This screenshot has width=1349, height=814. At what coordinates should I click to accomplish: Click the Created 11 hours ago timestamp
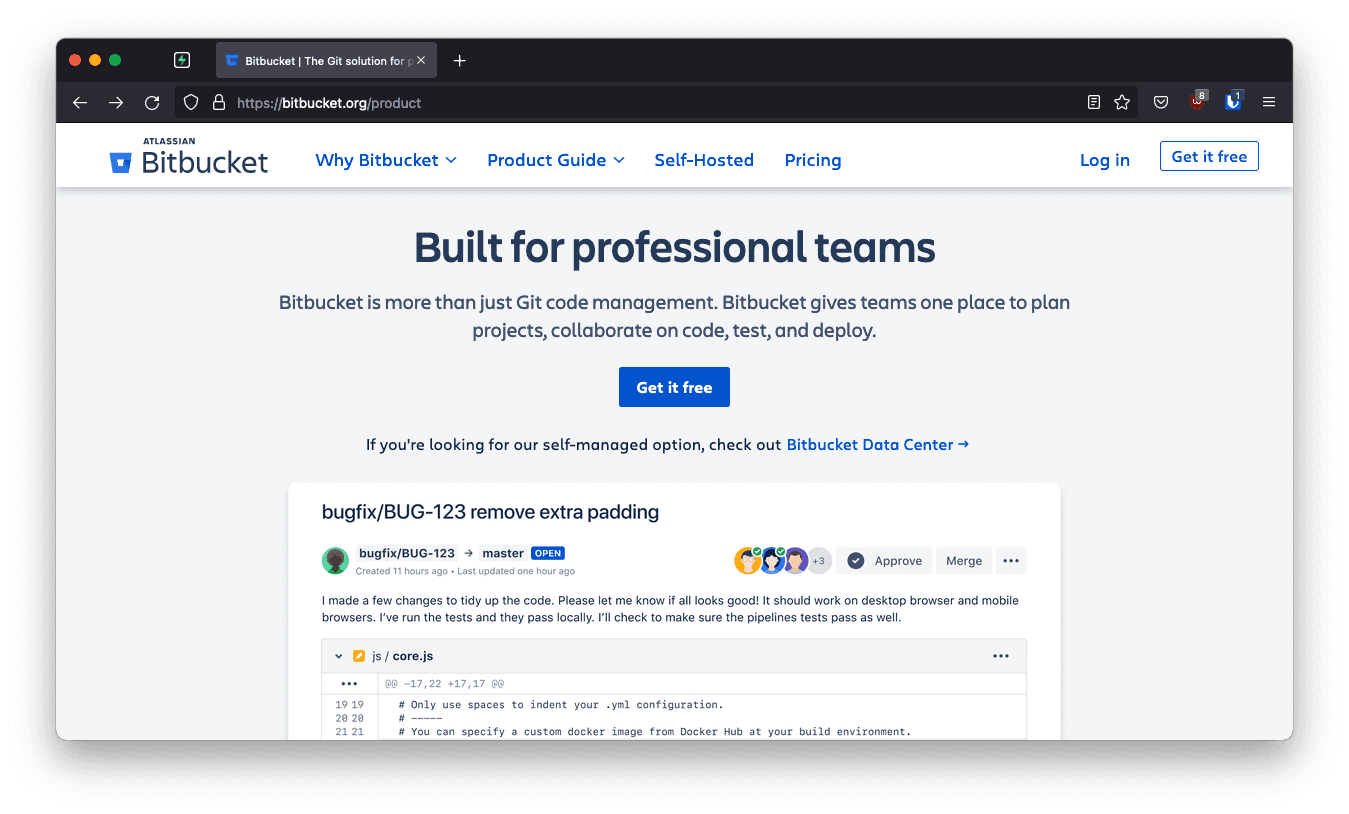click(x=402, y=571)
